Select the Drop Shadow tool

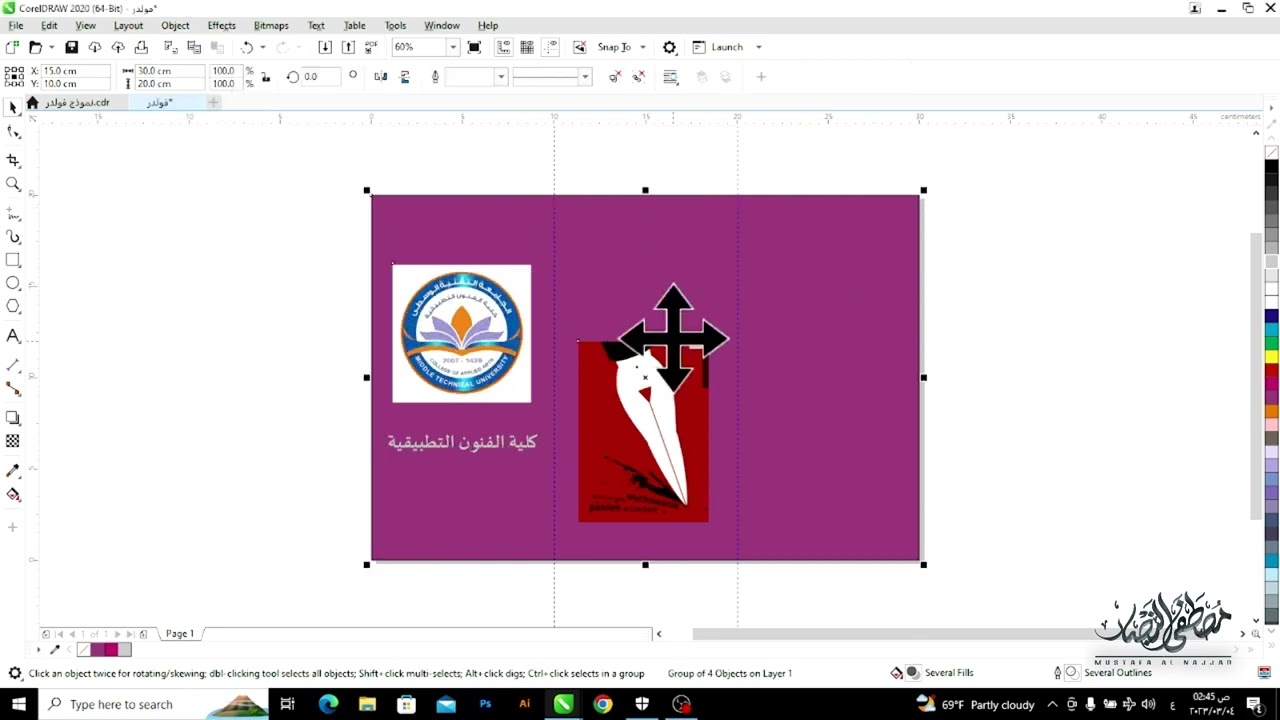[13, 418]
